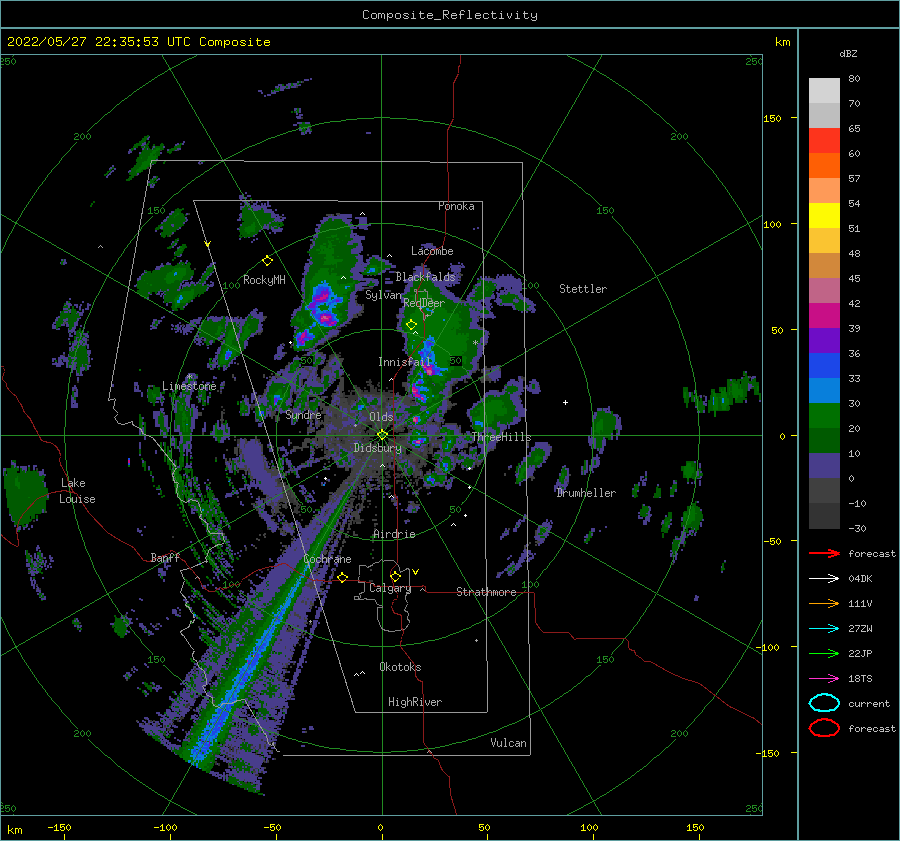The image size is (900, 841).
Task: Pick the red 65-60 dBZ color swatch
Action: pos(824,141)
